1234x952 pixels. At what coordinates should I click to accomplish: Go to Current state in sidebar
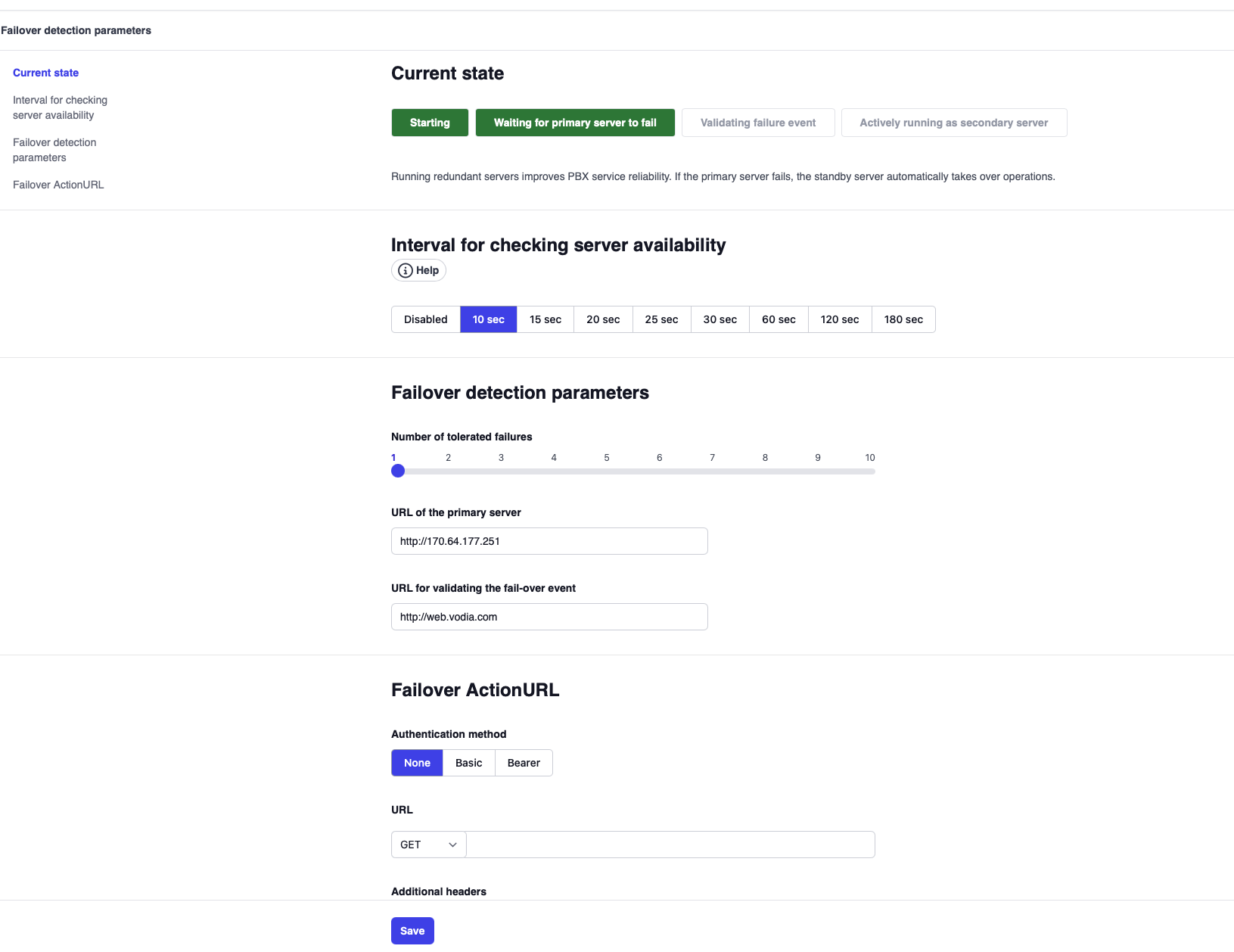tap(45, 73)
